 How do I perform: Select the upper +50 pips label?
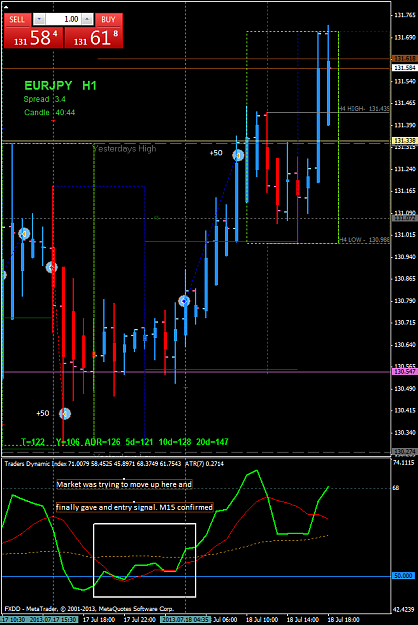216,153
